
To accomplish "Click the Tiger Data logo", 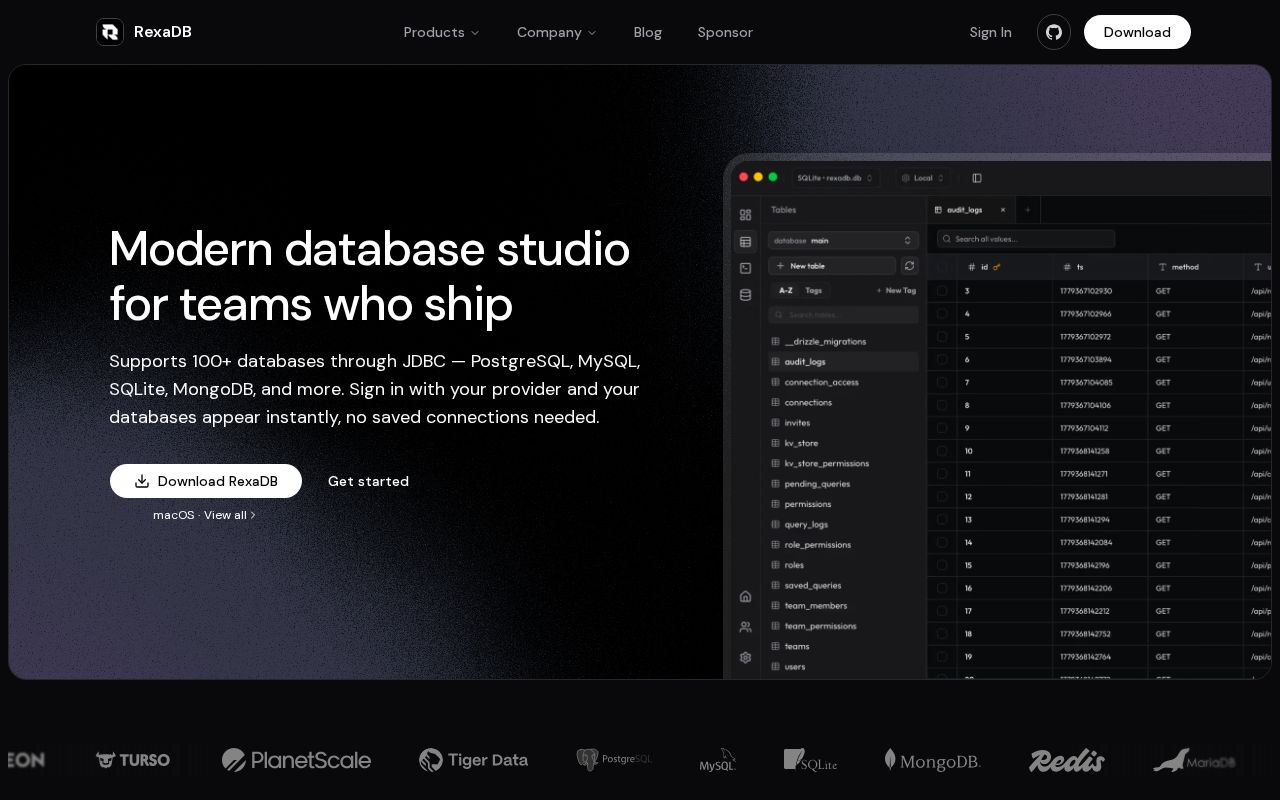I will (473, 760).
